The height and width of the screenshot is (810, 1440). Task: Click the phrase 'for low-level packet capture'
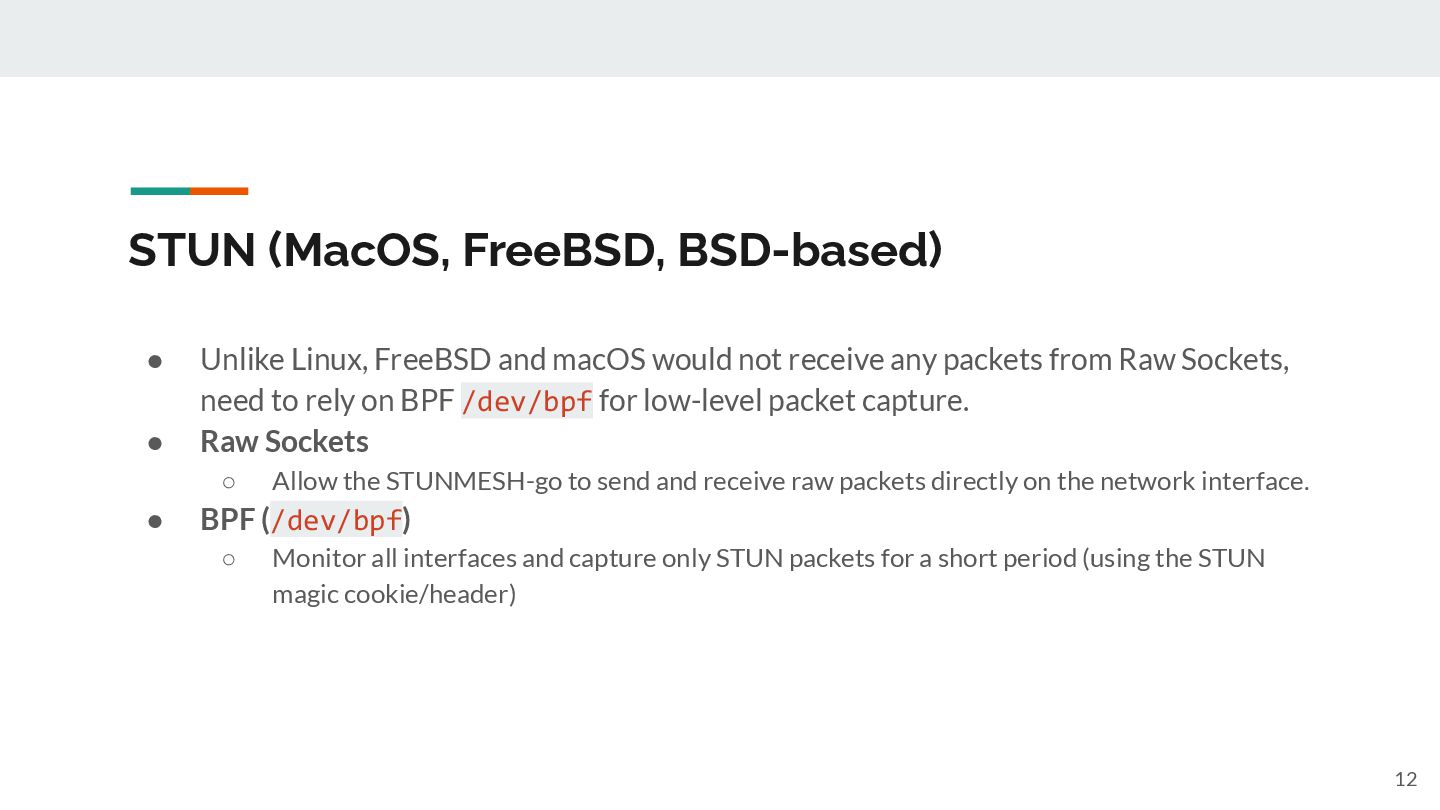click(x=783, y=402)
